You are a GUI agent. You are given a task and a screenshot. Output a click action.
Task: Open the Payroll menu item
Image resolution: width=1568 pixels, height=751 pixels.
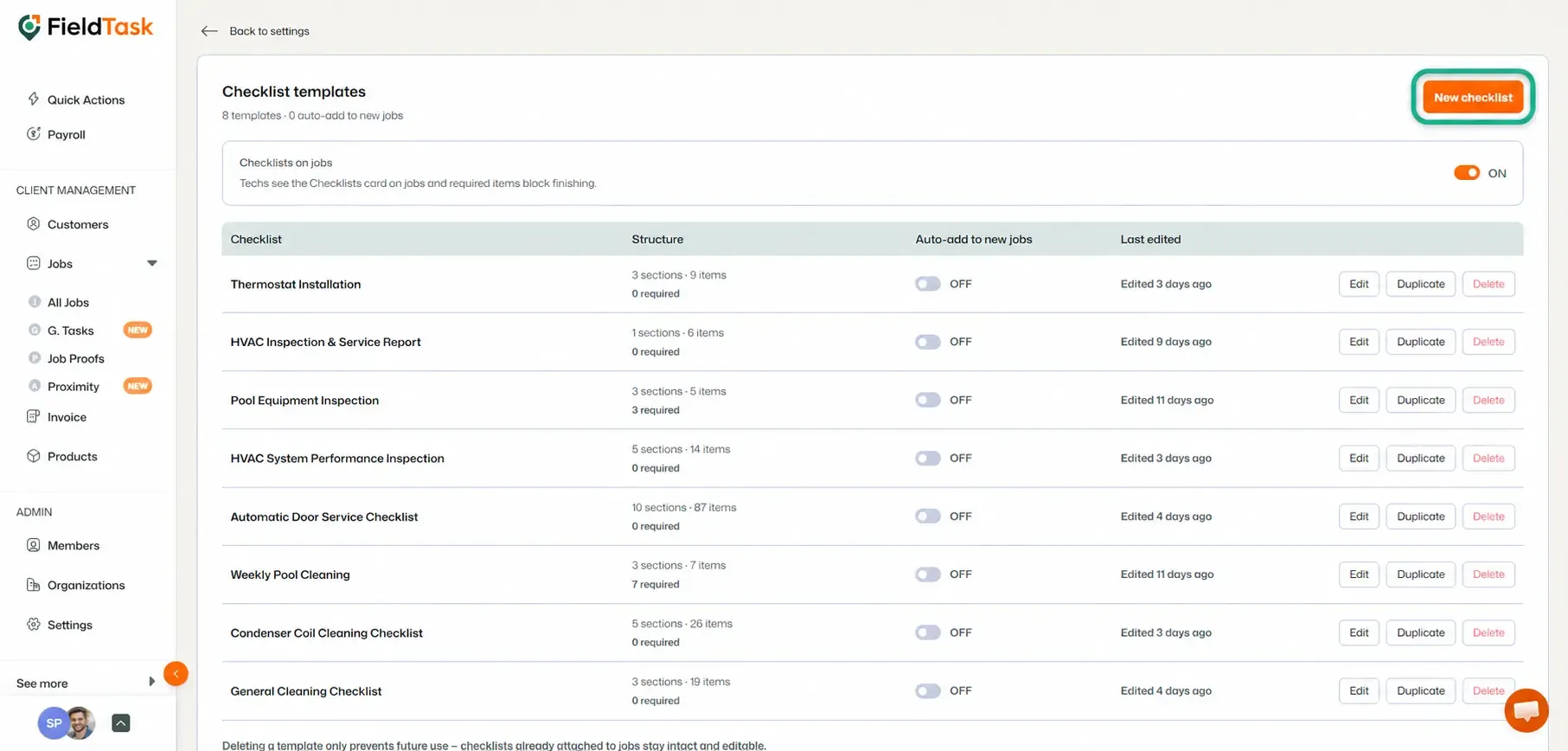[x=67, y=134]
